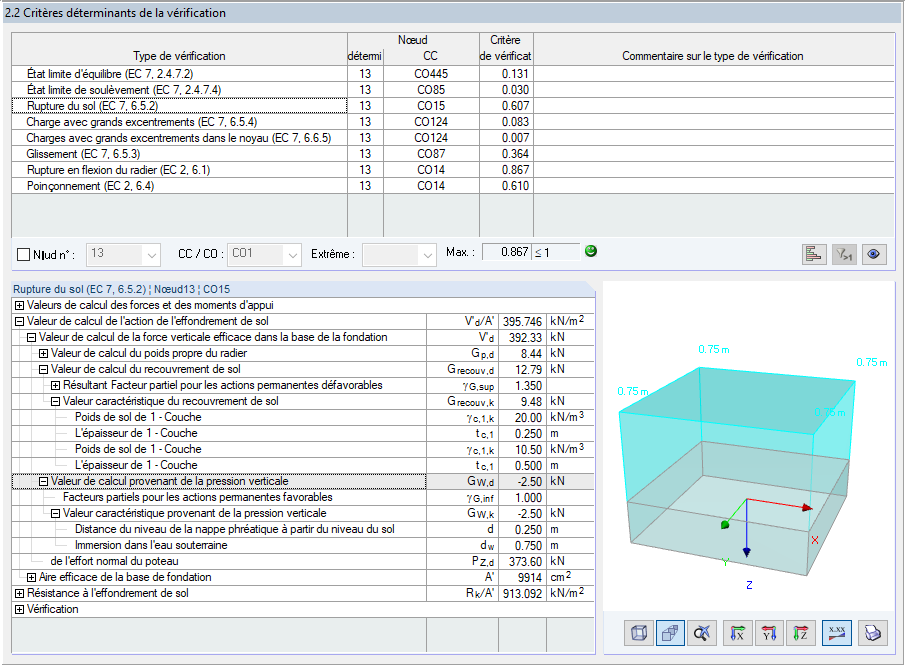Click the Pz,d value 373.60

tap(522, 561)
